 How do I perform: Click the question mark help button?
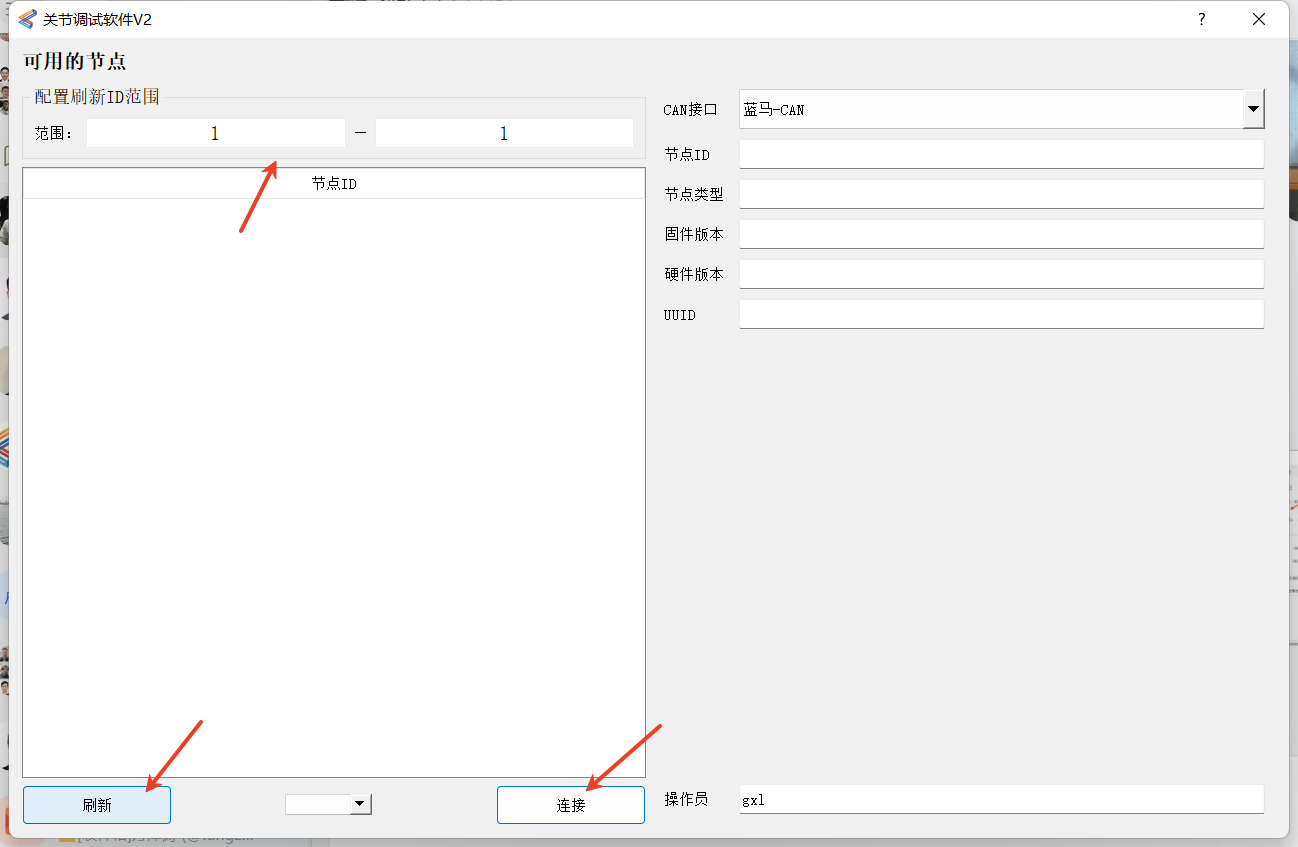pos(1201,19)
